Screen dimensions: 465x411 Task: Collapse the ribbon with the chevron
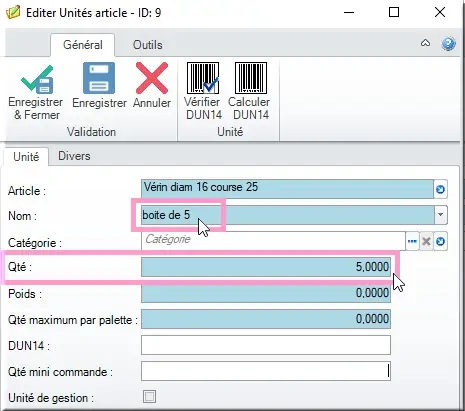tap(425, 43)
